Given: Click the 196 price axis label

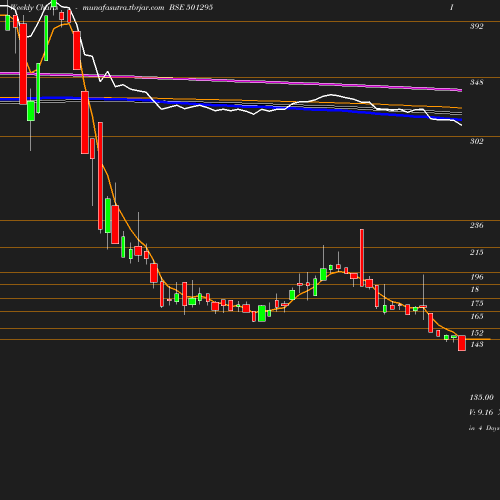Looking at the screenshot, I should coord(476,277).
